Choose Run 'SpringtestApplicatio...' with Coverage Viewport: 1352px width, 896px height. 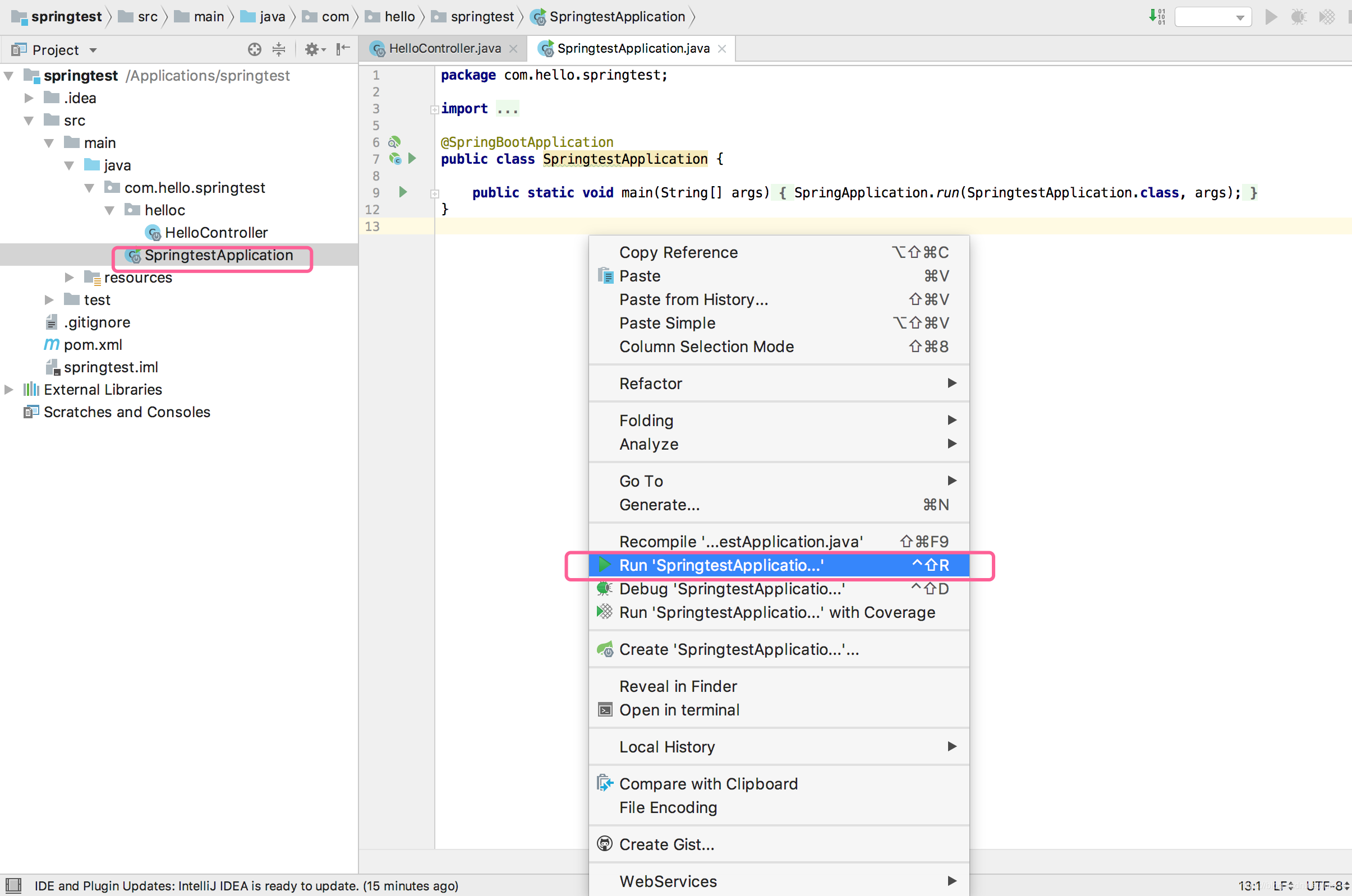click(x=779, y=612)
